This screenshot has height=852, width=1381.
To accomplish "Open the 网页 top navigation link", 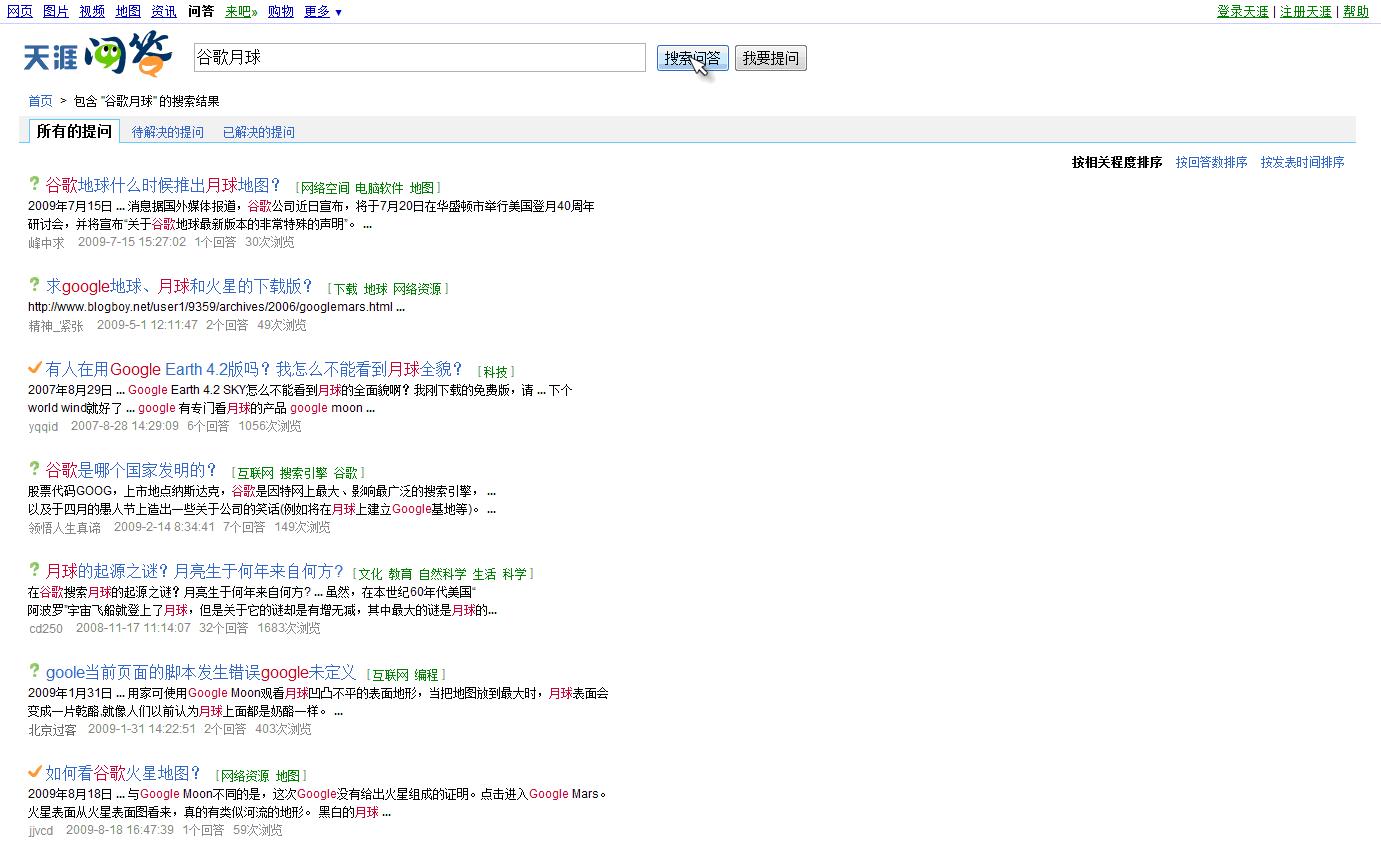I will coord(20,12).
